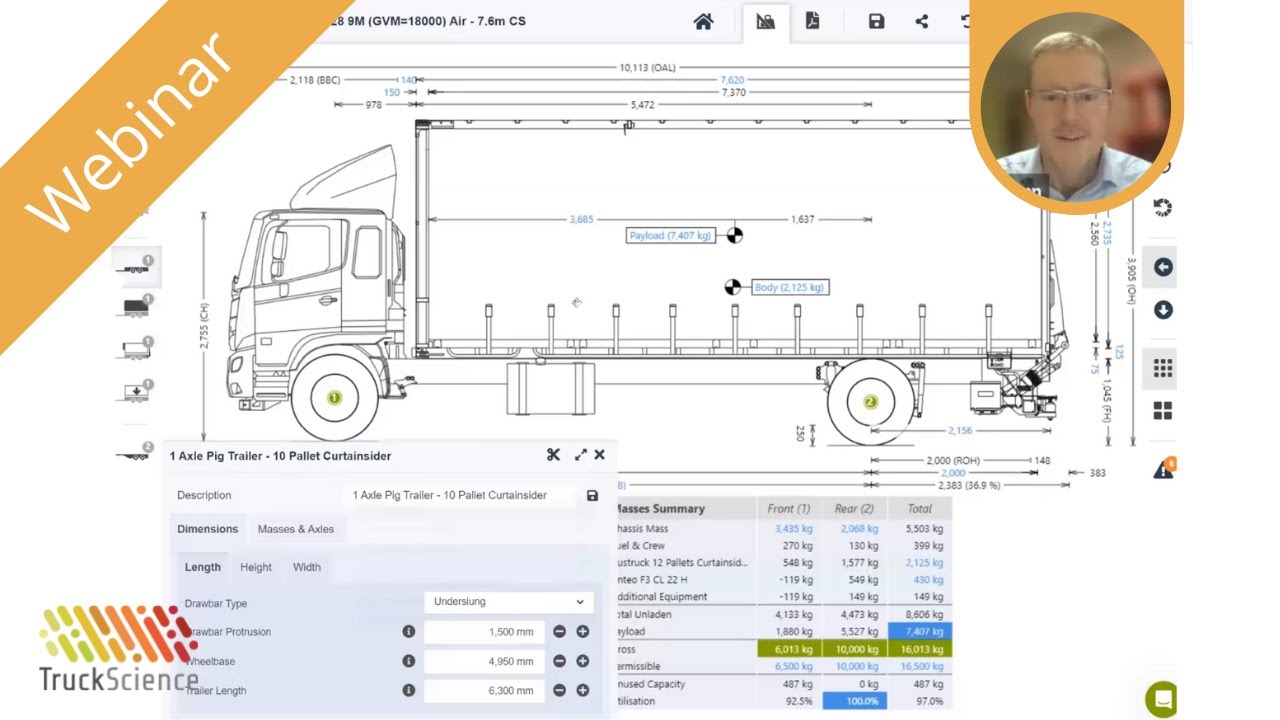
Task: Click the 7,620 blue dimension value
Action: (732, 80)
